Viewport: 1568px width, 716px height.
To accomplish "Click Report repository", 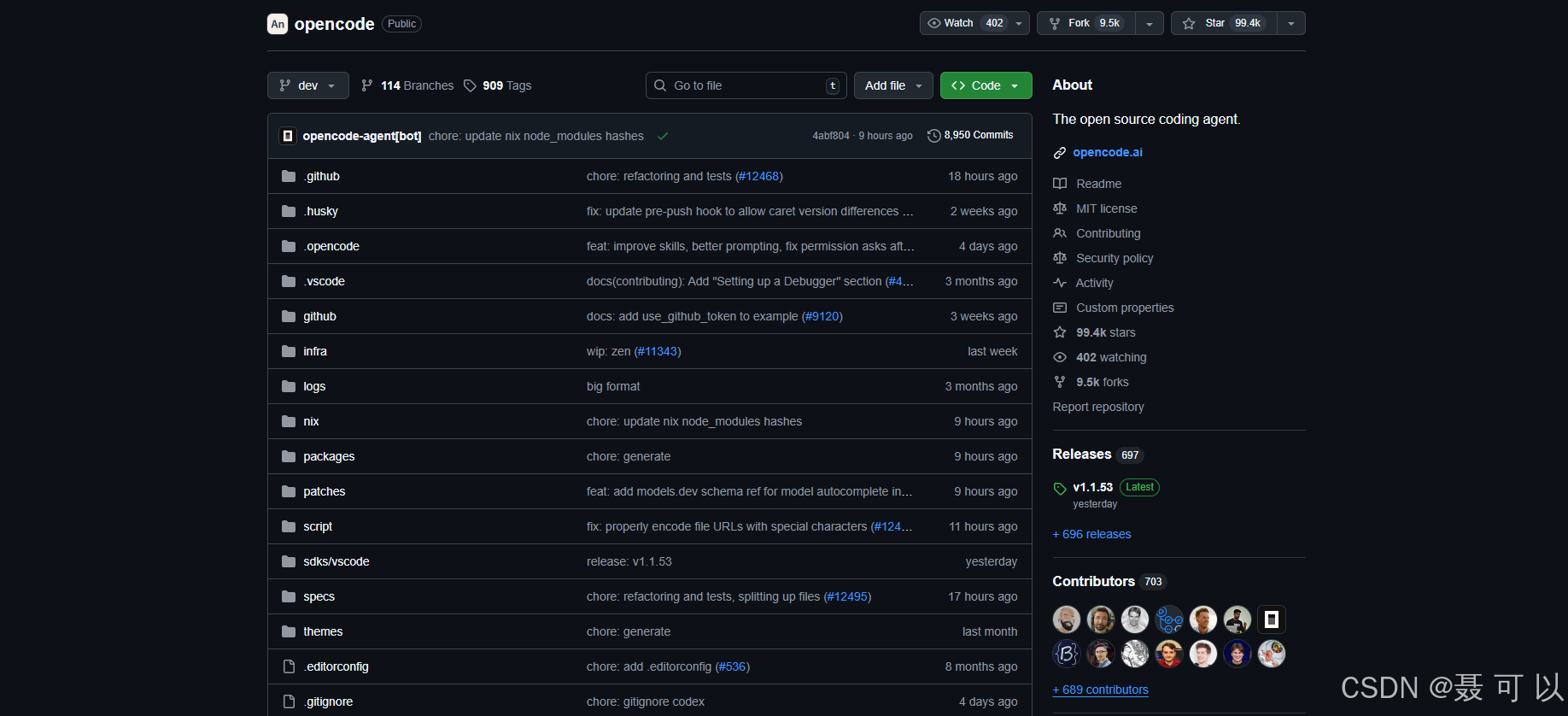I will (1097, 407).
